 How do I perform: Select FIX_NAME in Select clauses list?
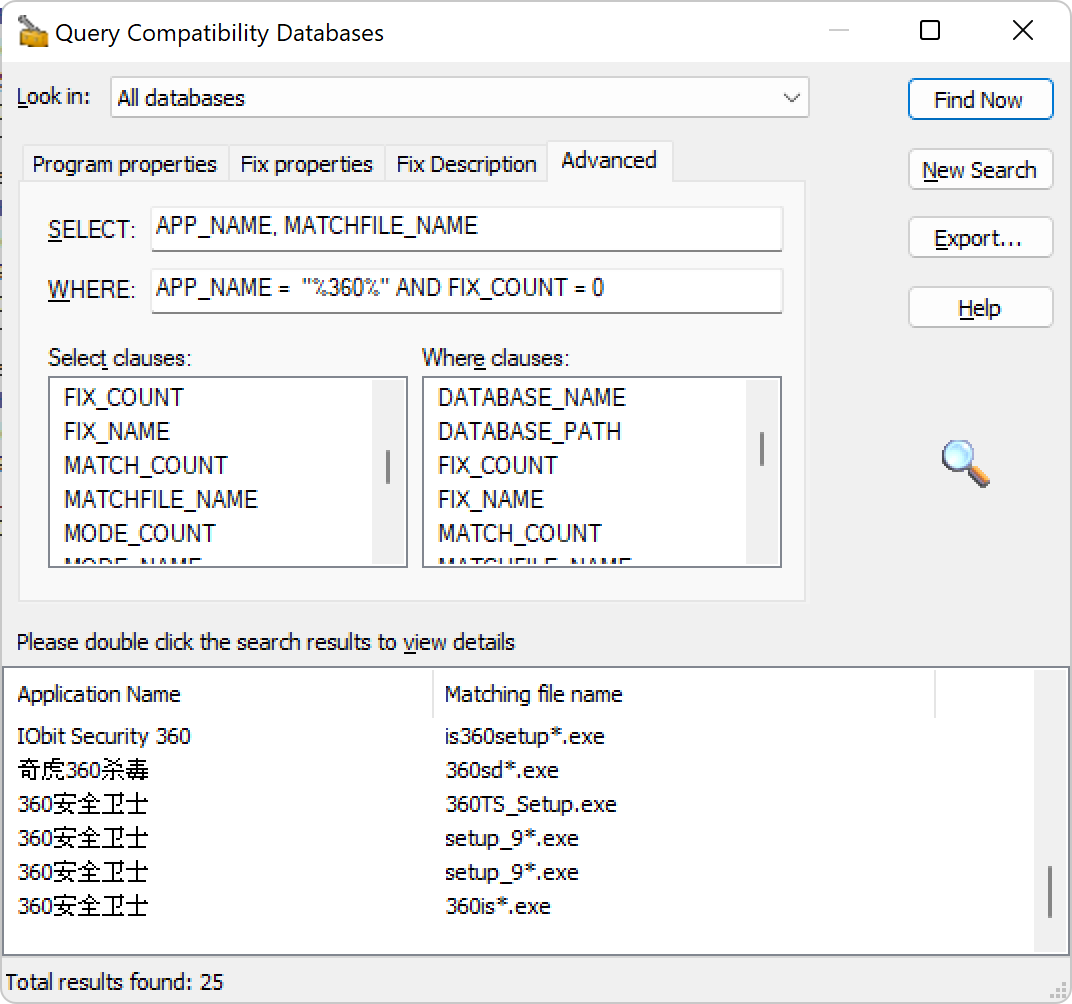(x=117, y=431)
